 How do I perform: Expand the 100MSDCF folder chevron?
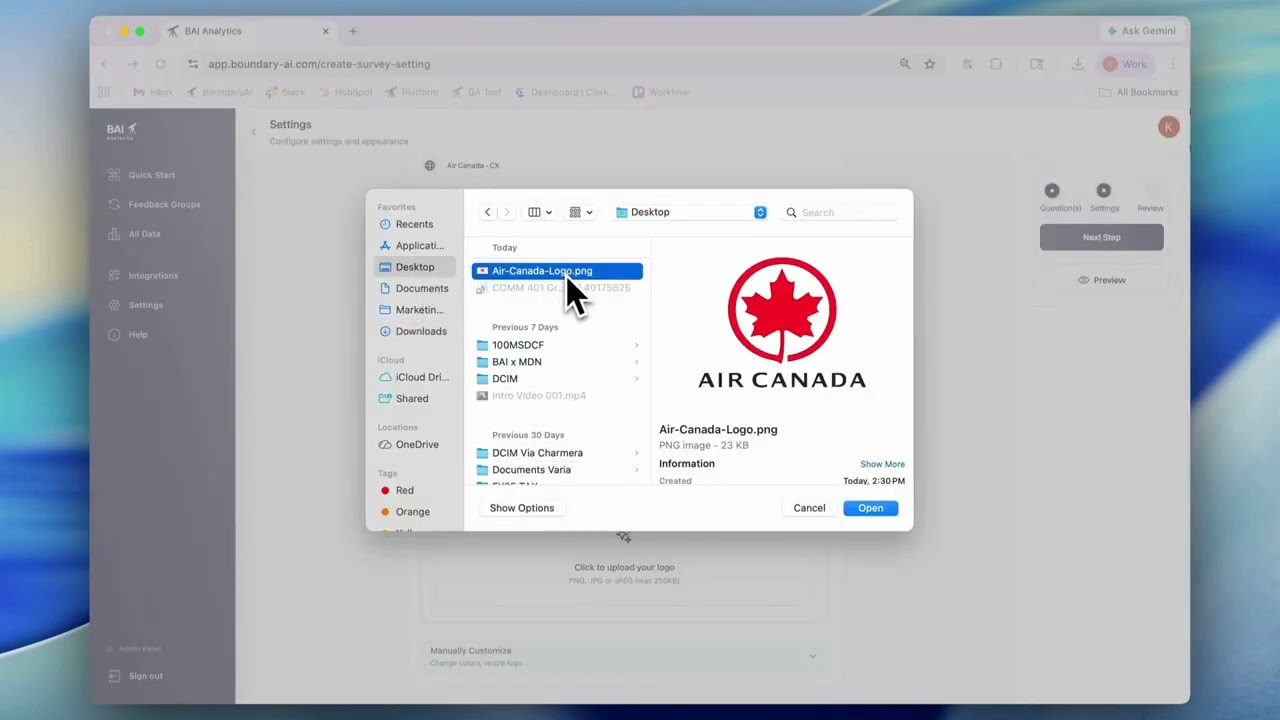tap(636, 345)
